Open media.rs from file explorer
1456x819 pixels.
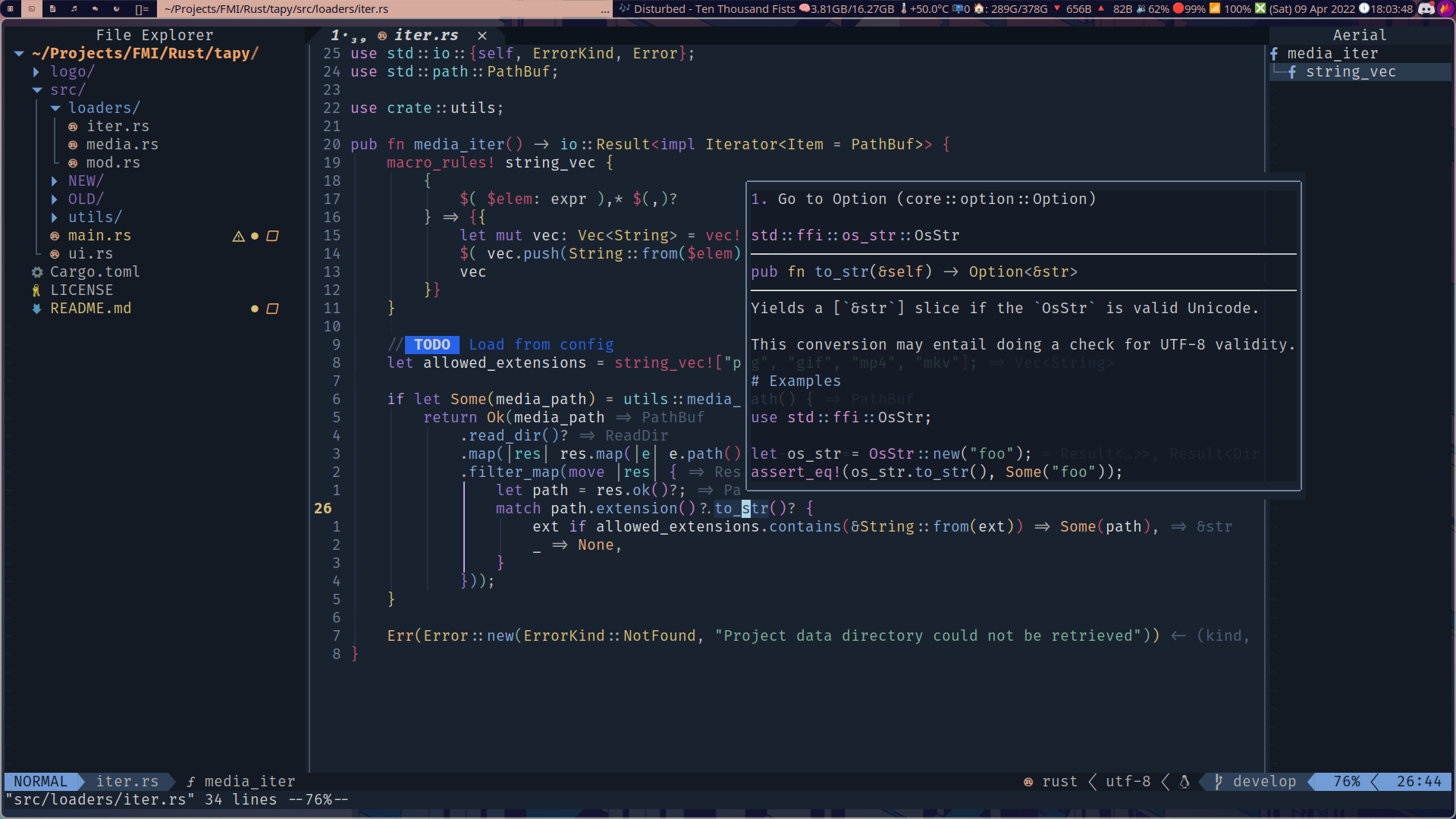click(x=121, y=145)
